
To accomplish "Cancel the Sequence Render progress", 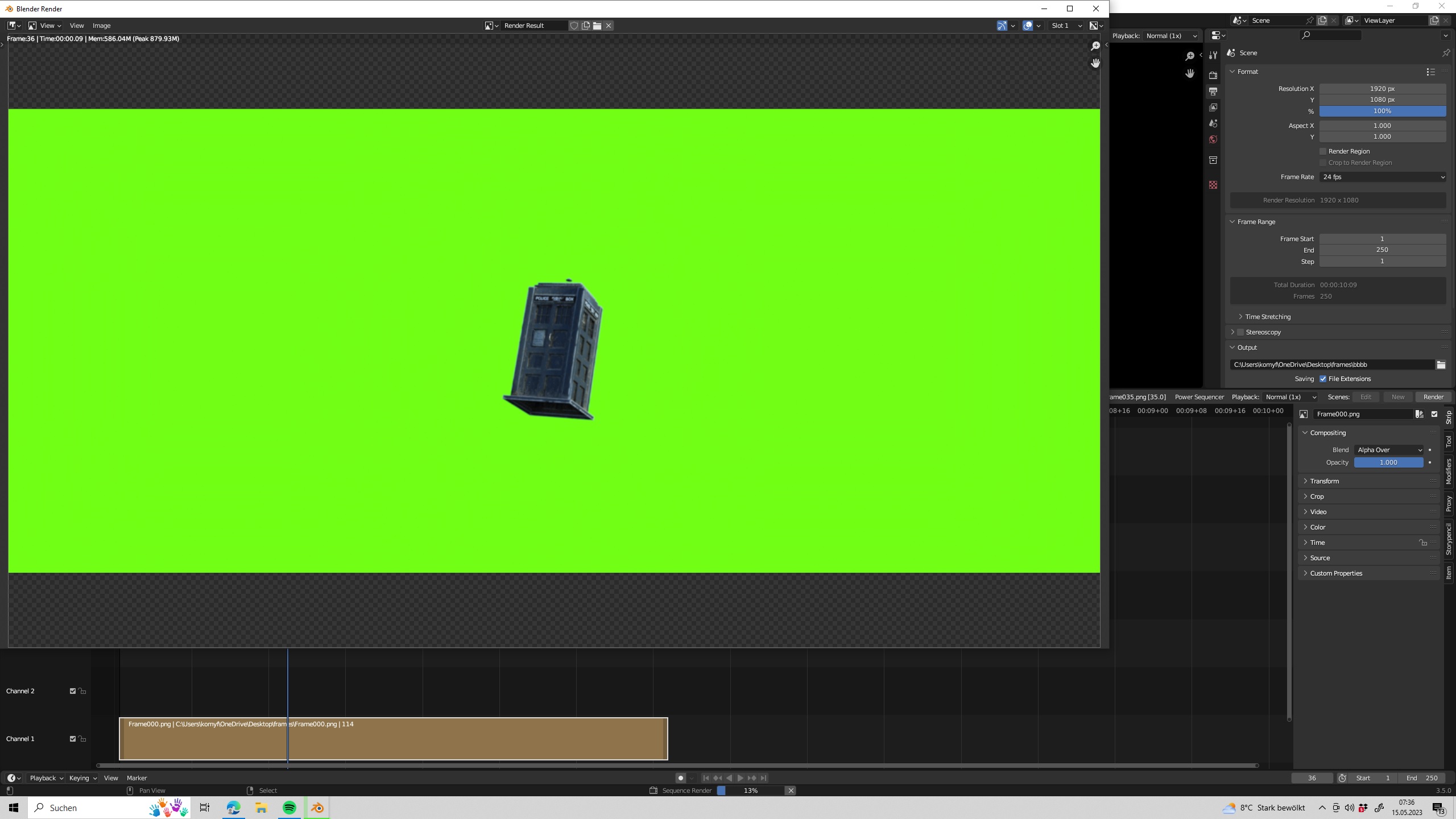I will (791, 791).
